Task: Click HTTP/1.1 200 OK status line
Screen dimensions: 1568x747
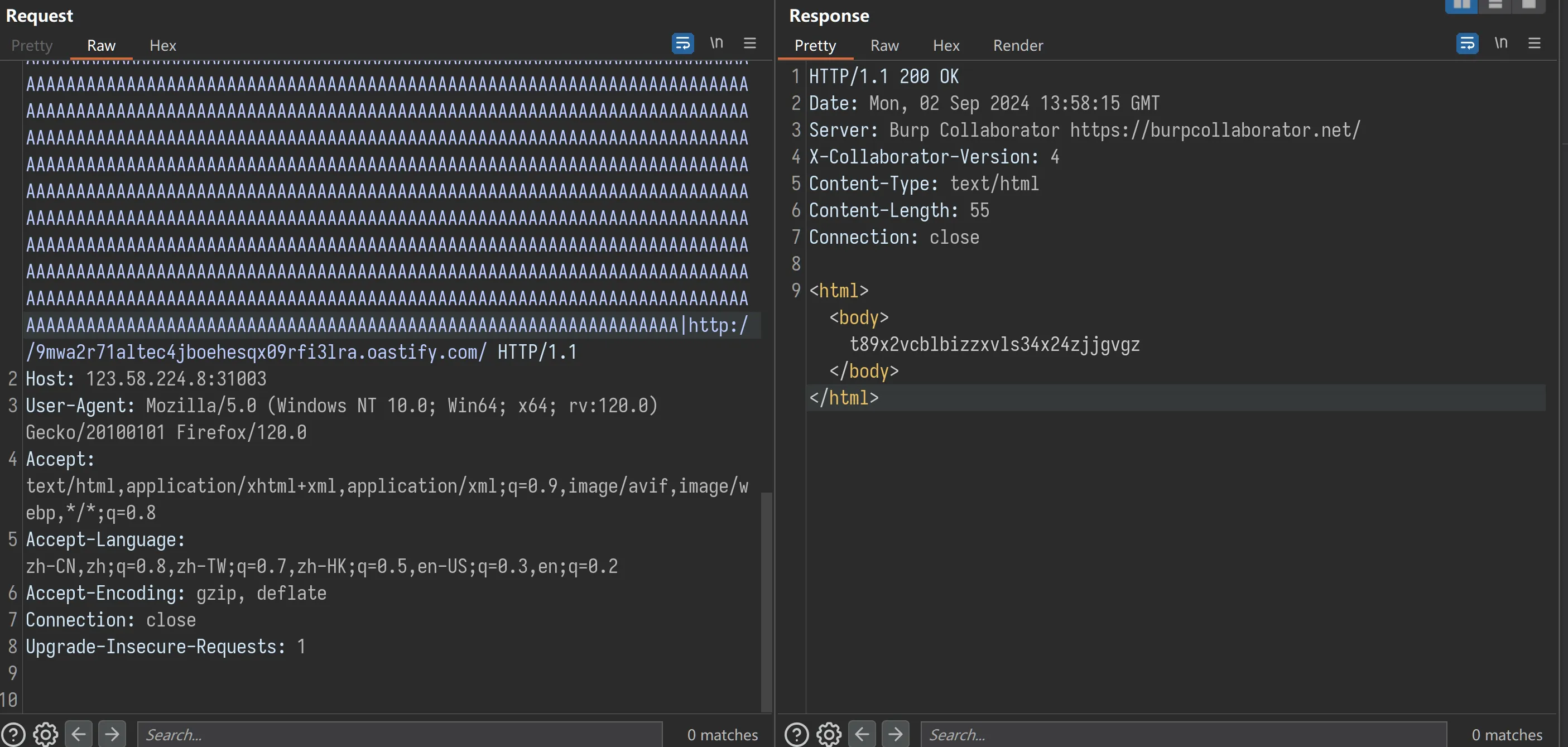Action: tap(884, 76)
